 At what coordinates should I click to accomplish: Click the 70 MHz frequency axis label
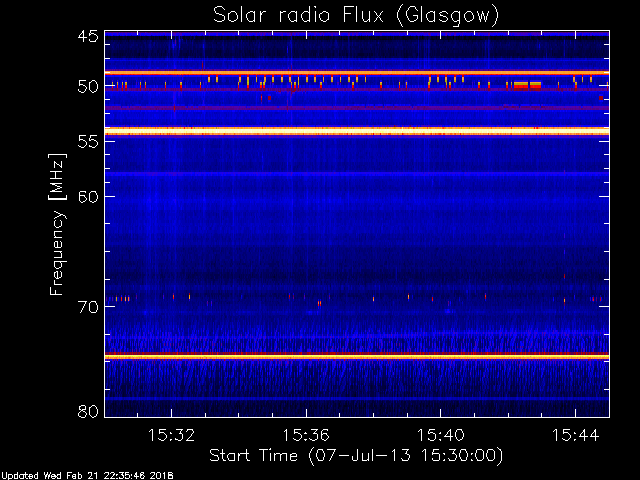[88, 307]
